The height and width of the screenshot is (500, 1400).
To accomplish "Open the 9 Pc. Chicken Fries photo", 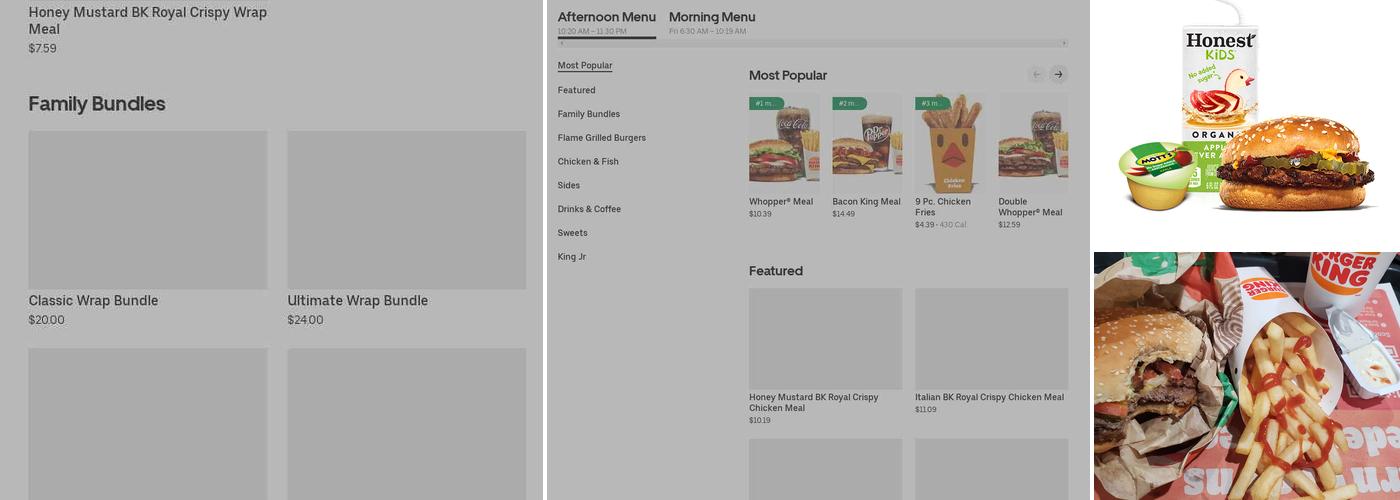I will tap(950, 143).
